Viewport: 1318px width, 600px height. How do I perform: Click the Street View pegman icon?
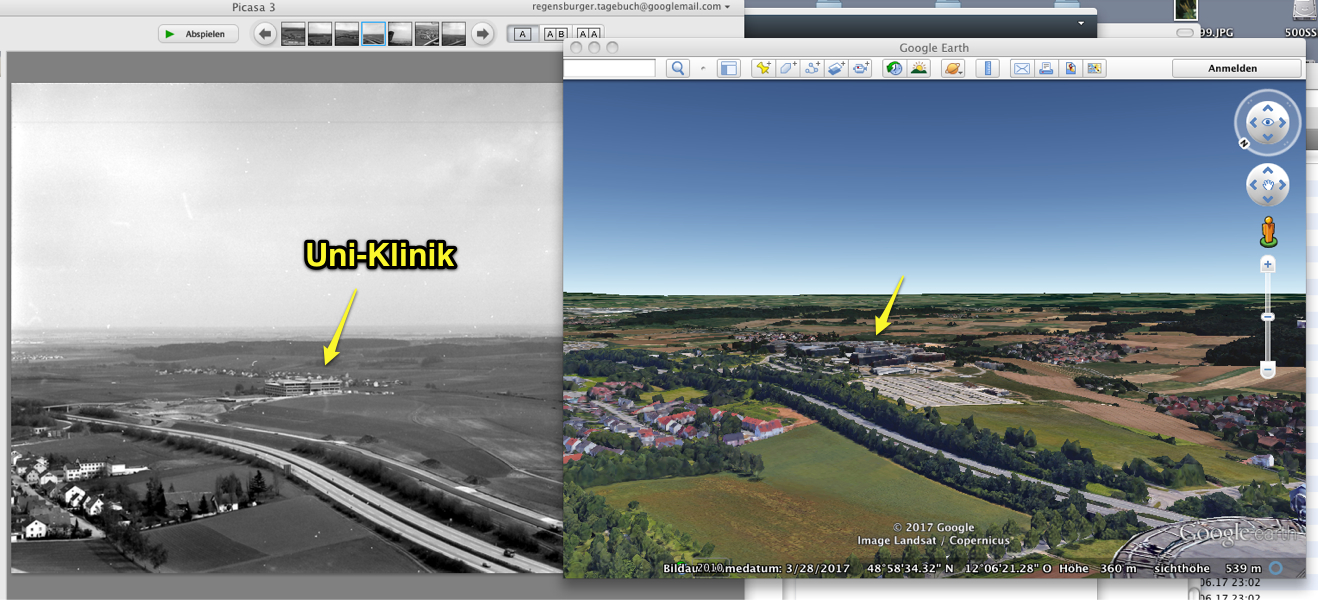click(x=1268, y=231)
